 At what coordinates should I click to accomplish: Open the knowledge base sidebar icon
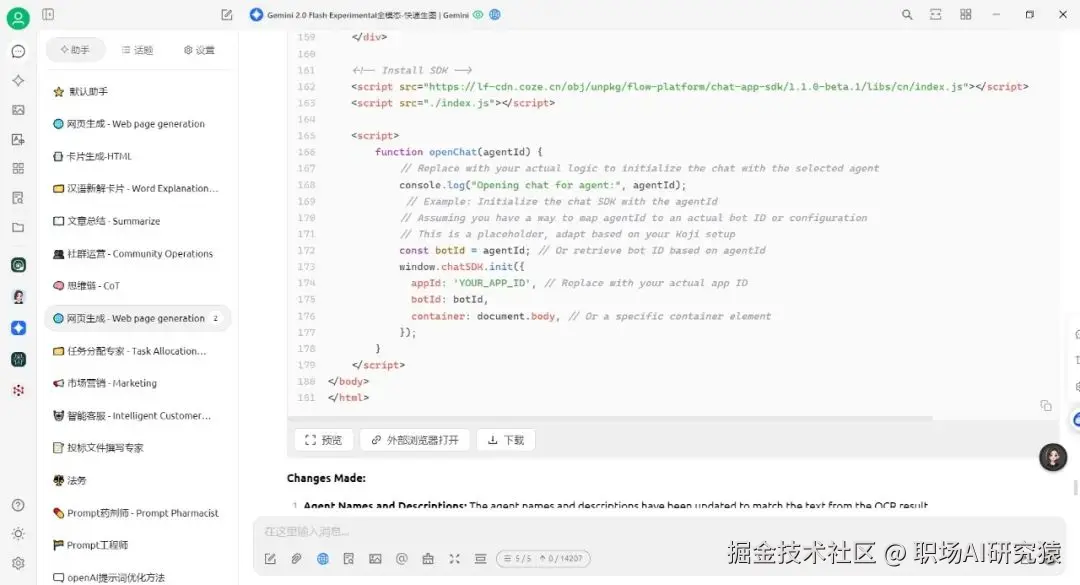(19, 198)
